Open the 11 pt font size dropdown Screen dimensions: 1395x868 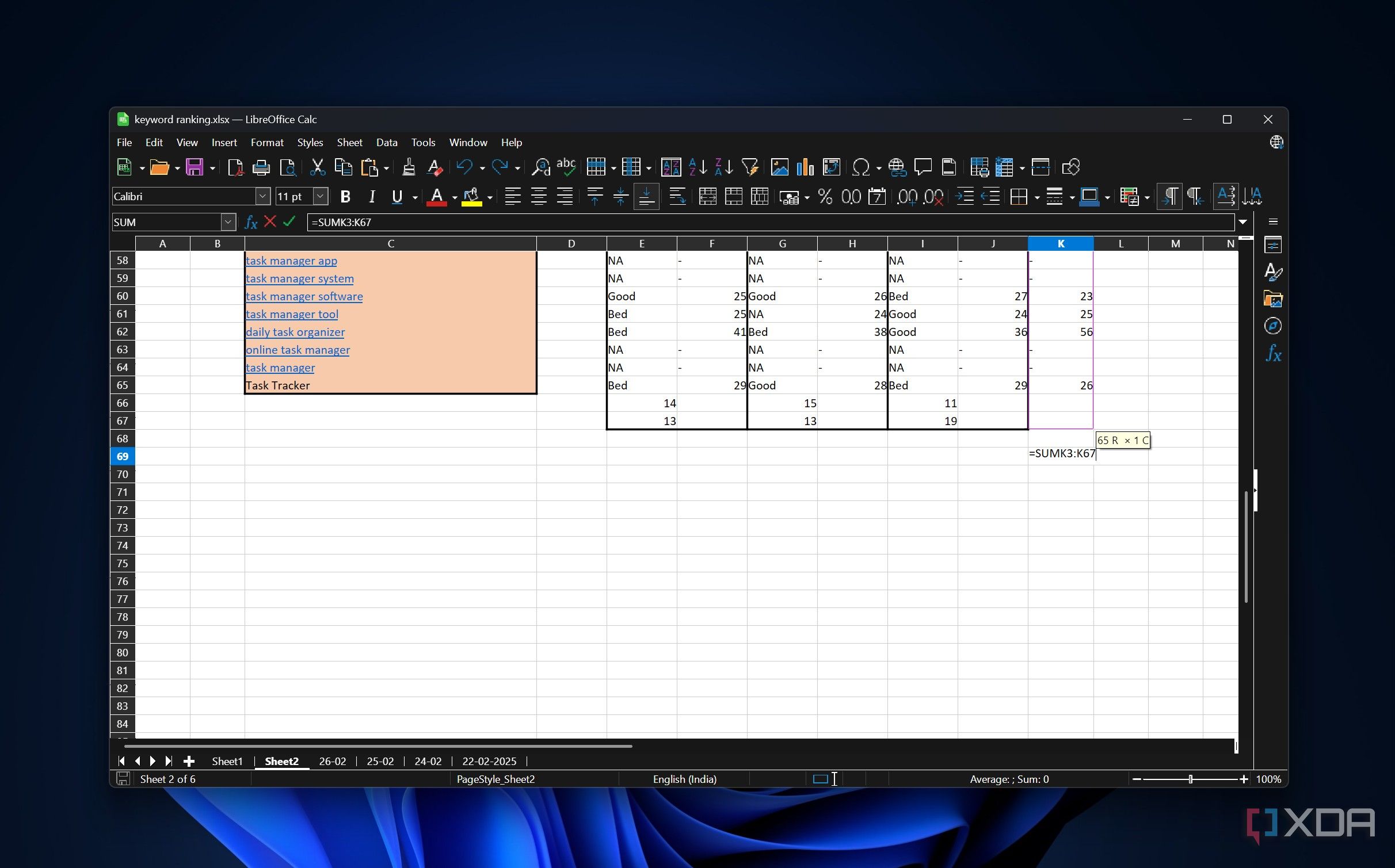[321, 196]
